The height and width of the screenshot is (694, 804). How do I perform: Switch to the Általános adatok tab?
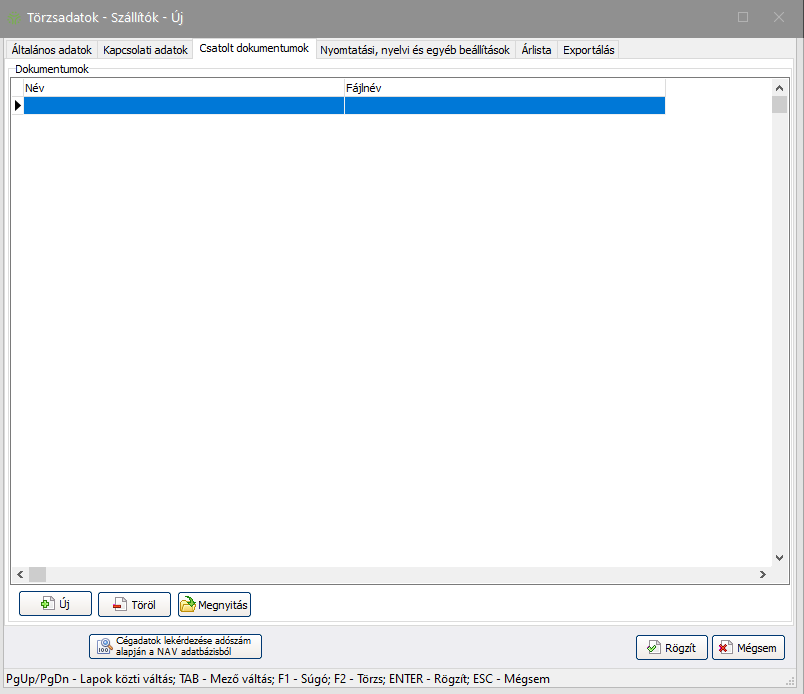coord(51,49)
